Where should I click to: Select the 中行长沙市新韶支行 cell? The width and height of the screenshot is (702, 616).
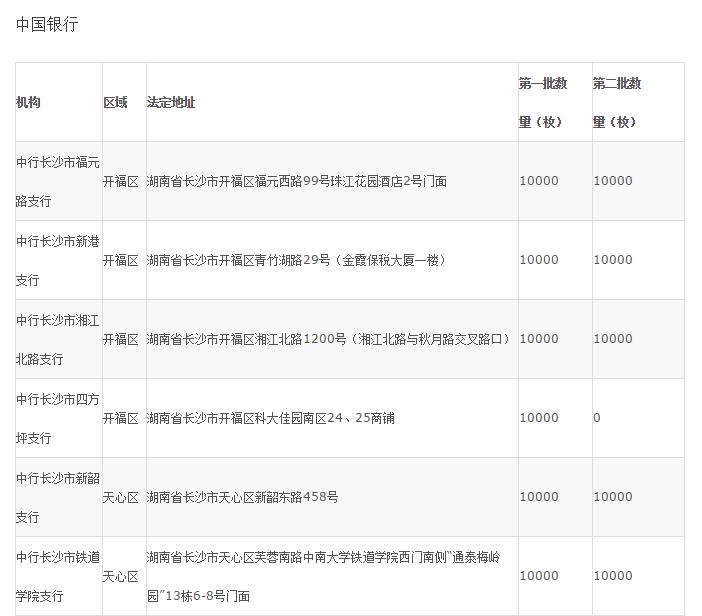point(58,497)
